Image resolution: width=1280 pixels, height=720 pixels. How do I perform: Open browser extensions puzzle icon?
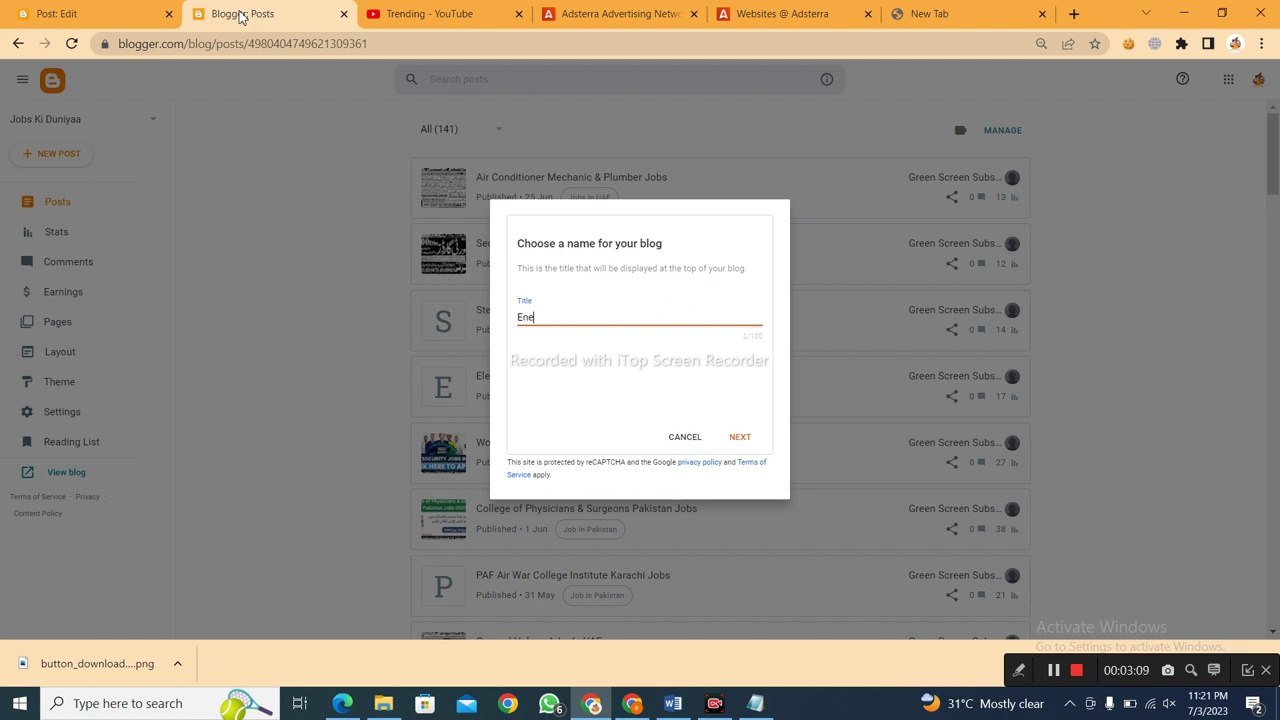(x=1182, y=44)
